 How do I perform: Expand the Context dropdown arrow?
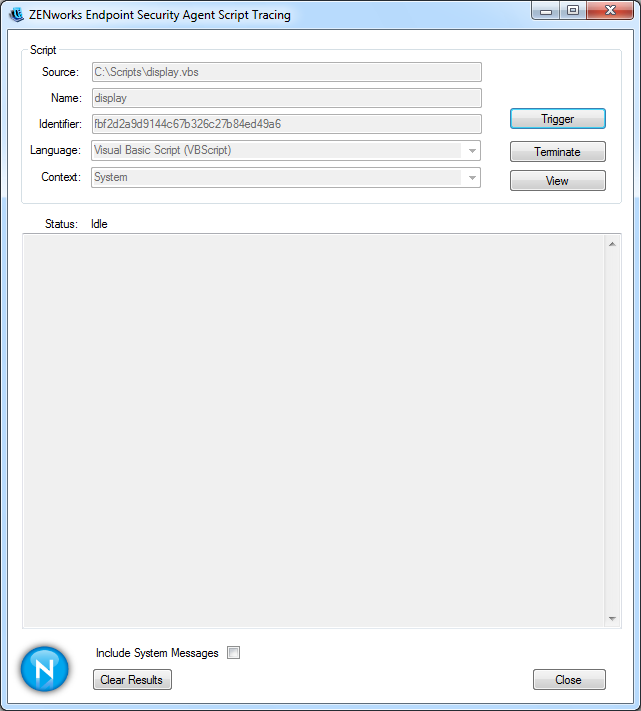[x=472, y=177]
